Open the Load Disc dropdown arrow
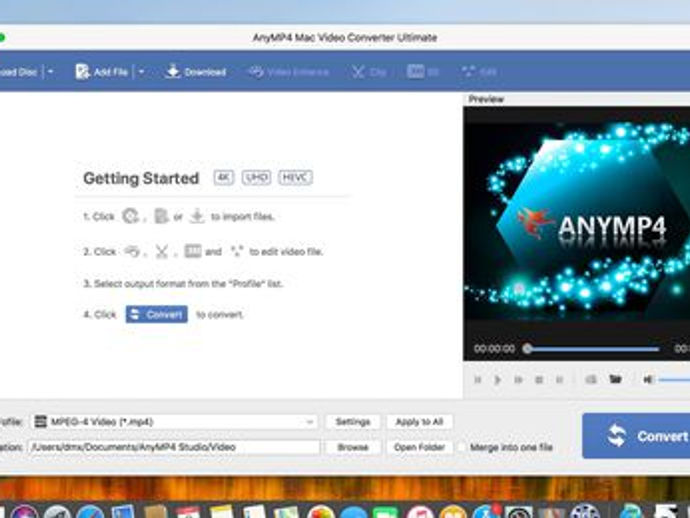This screenshot has height=518, width=690. [51, 71]
